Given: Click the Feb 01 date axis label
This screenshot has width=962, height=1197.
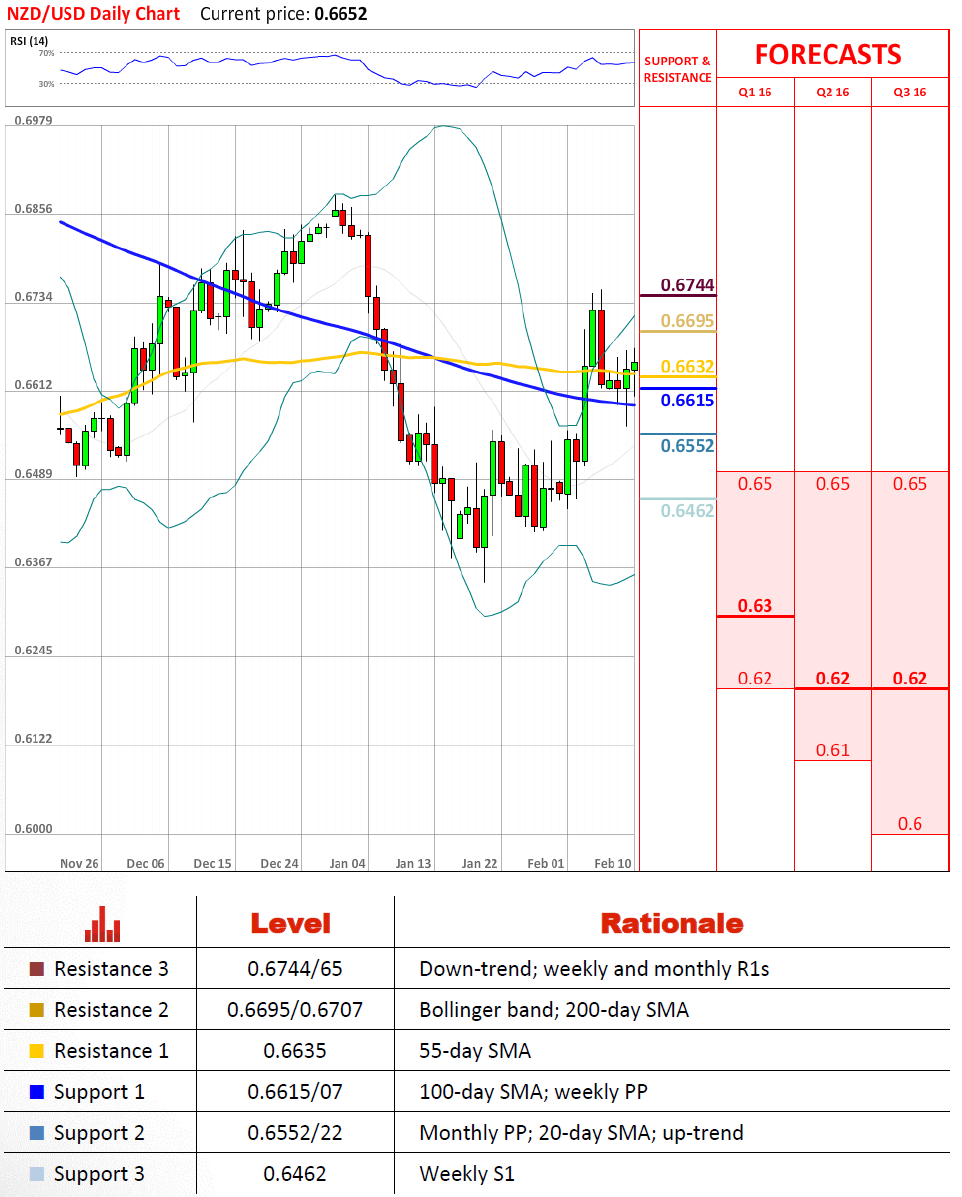Looking at the screenshot, I should coord(546,863).
